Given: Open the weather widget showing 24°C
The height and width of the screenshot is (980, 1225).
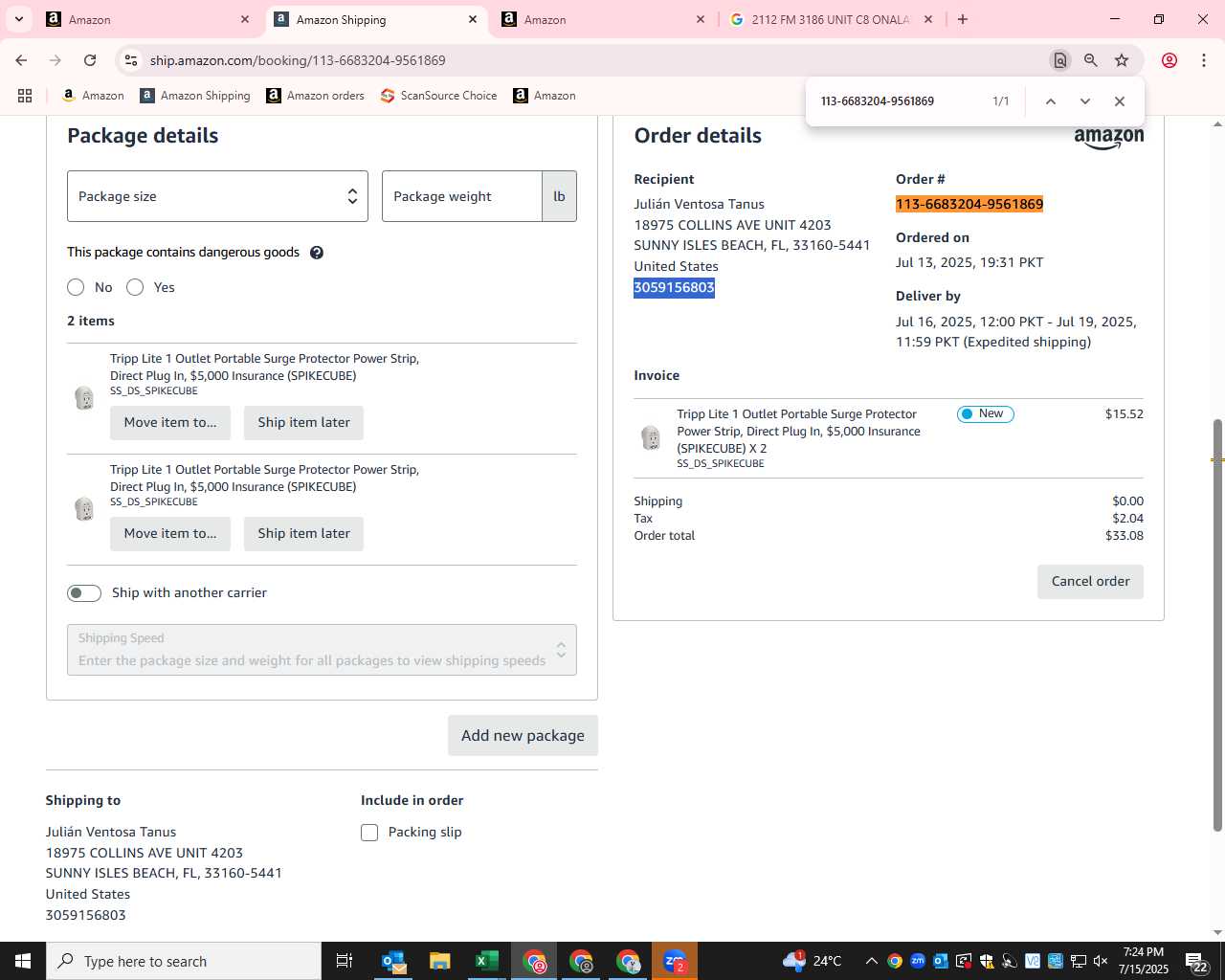Looking at the screenshot, I should tap(813, 961).
